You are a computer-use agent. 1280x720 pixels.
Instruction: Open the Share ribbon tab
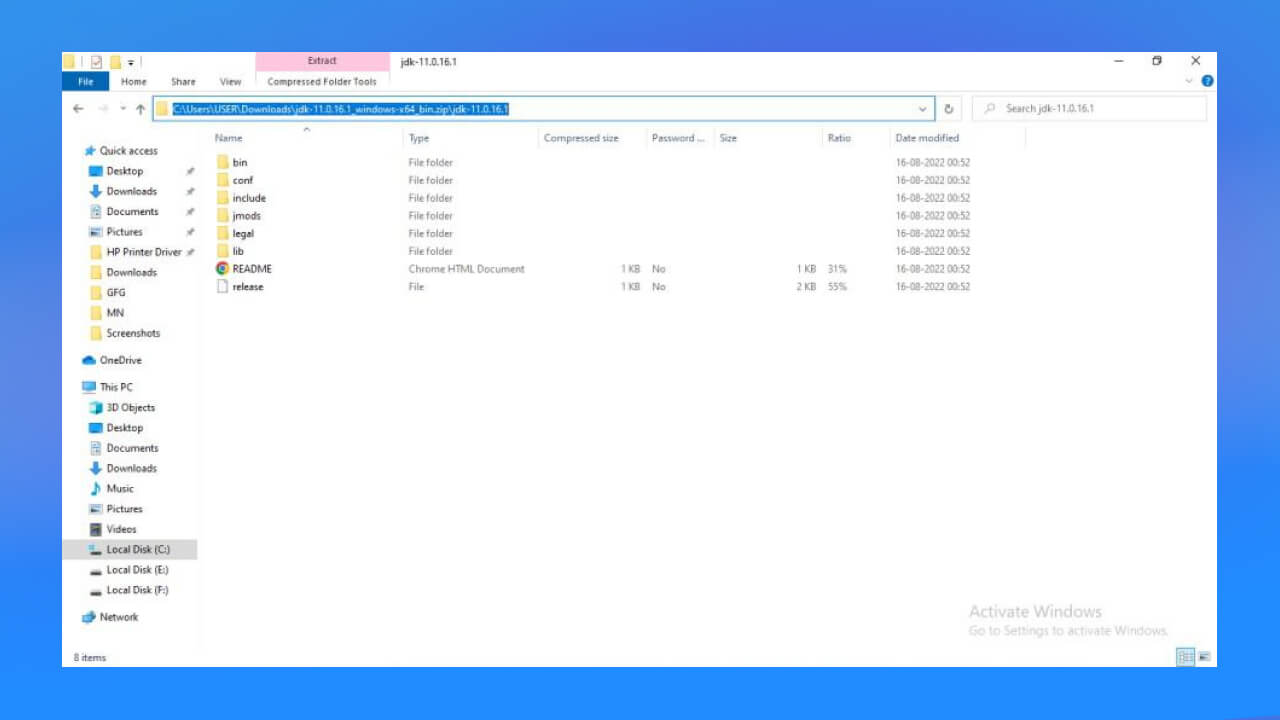(183, 82)
